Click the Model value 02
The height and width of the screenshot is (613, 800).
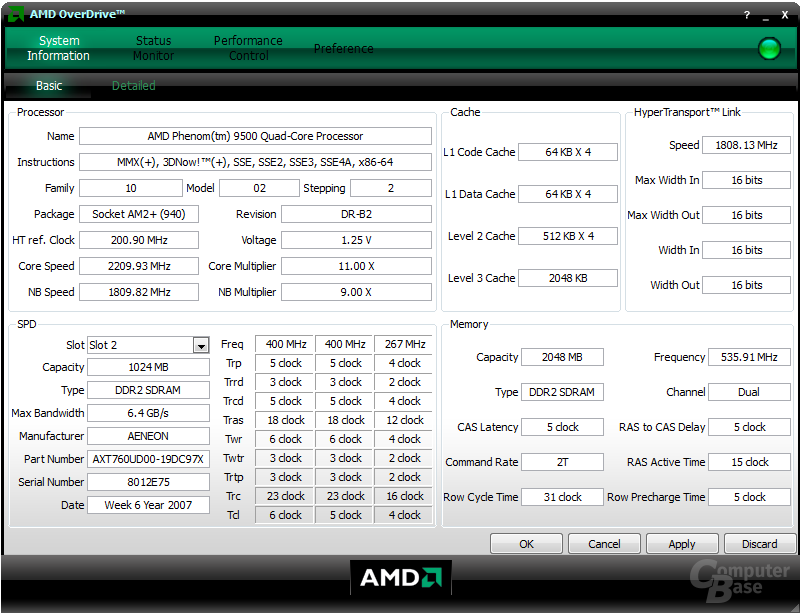(259, 188)
